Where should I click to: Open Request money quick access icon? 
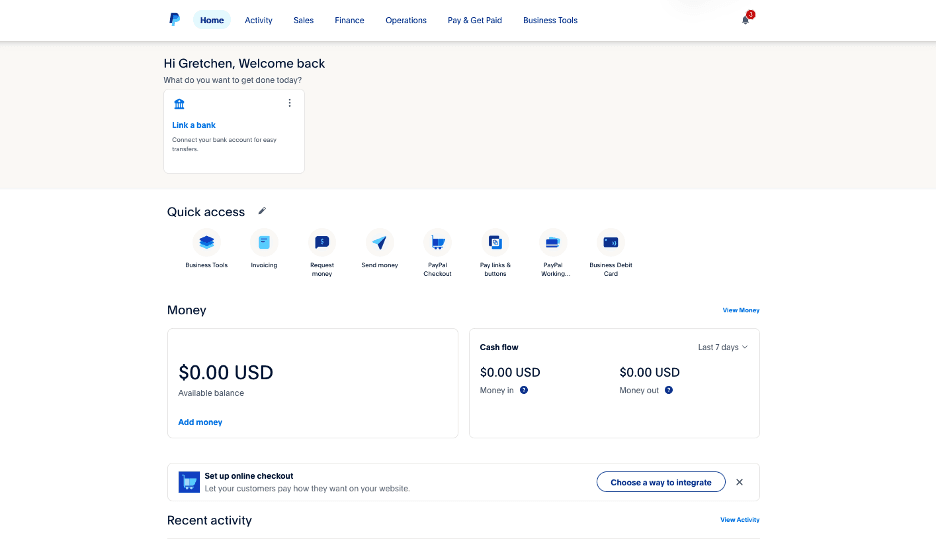pyautogui.click(x=322, y=242)
